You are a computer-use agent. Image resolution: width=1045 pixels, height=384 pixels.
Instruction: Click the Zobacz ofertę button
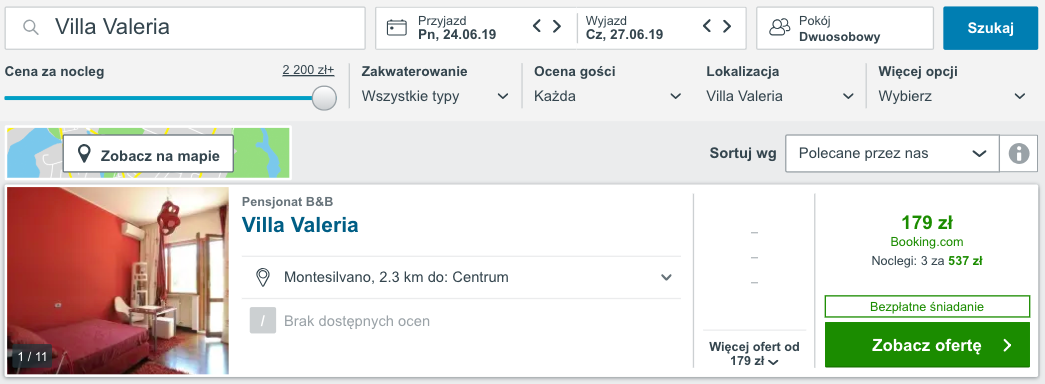927,345
